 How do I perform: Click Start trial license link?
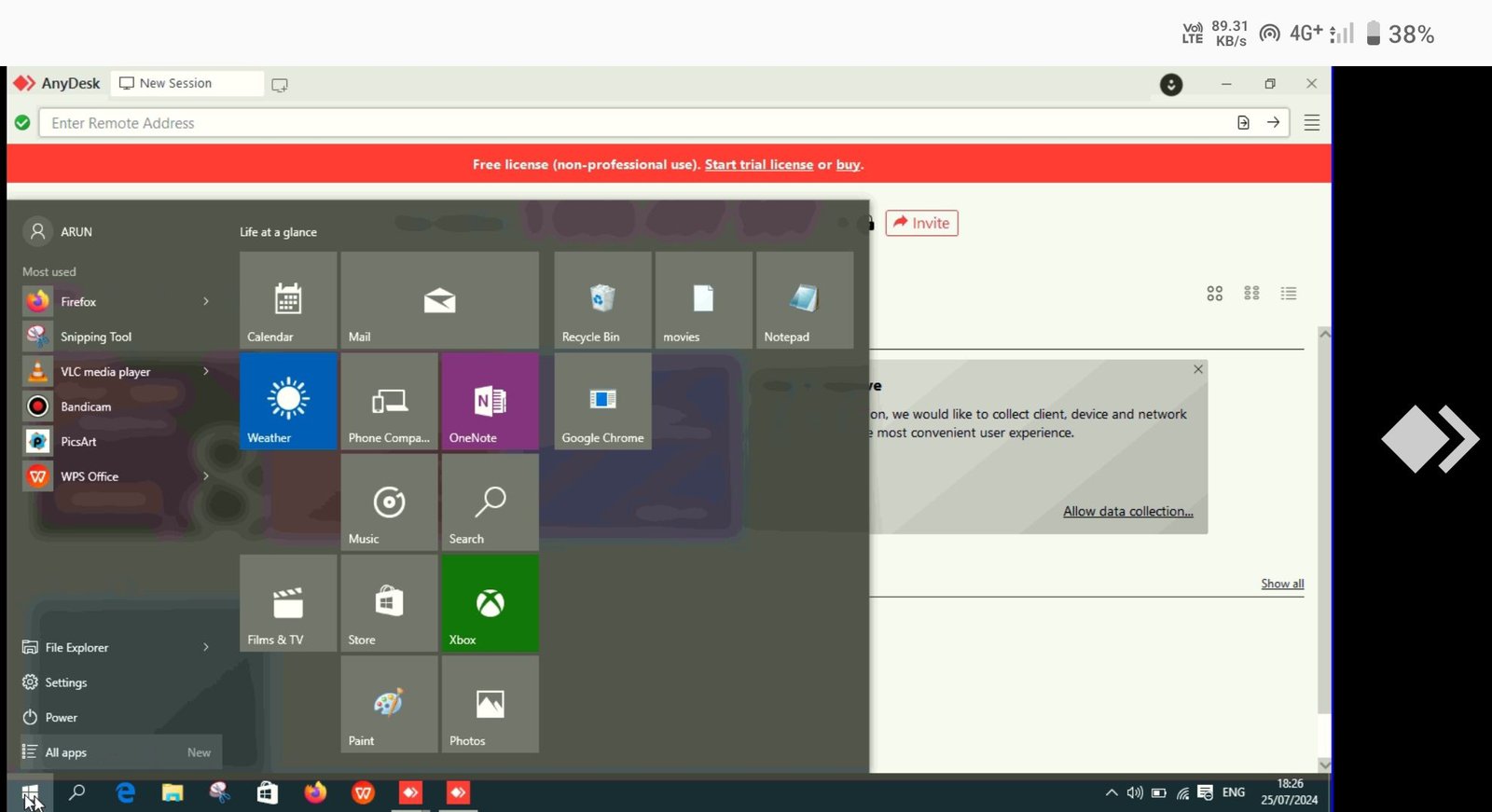[758, 165]
